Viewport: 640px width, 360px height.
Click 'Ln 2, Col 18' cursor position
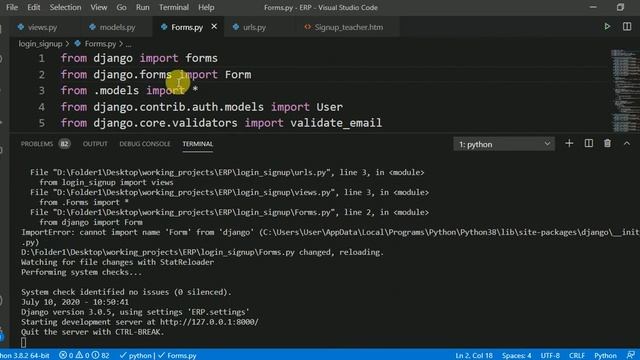474,355
